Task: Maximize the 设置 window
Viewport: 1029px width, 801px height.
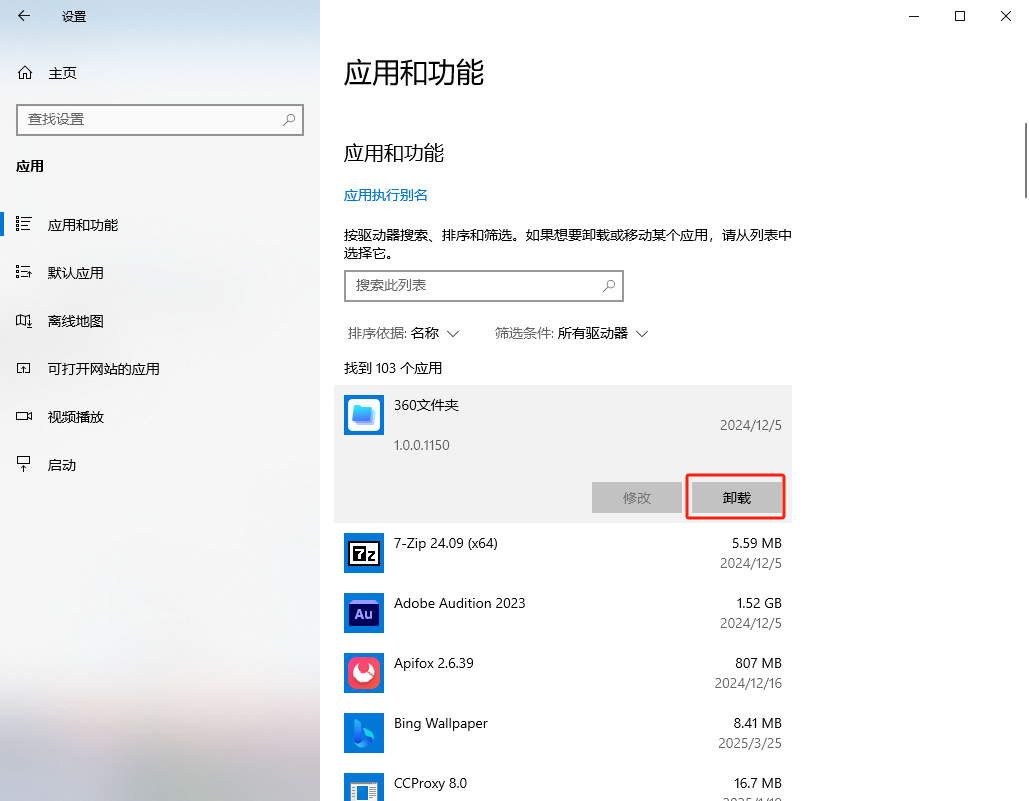Action: tap(959, 16)
